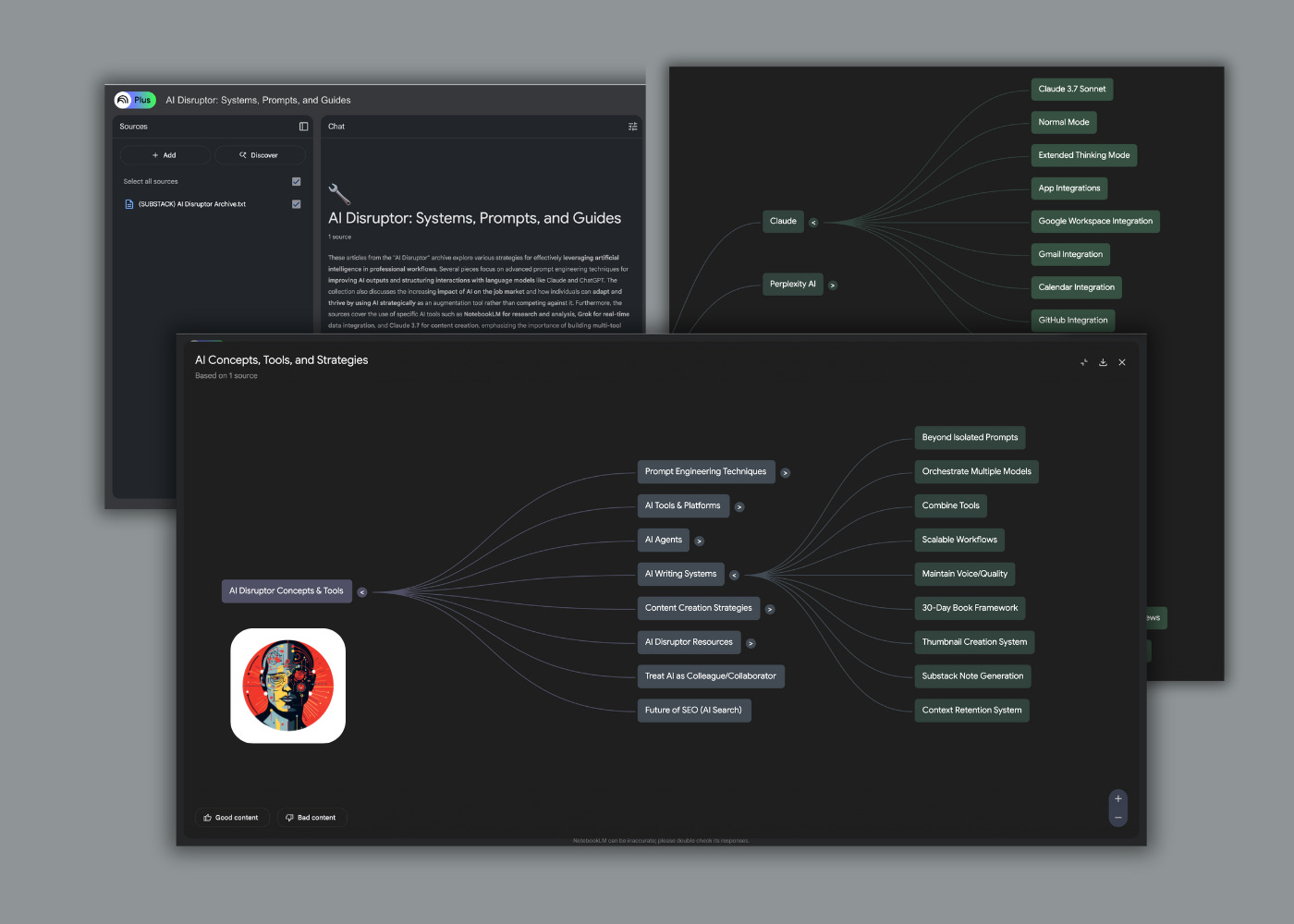Select Beyond Isolated Prompts node

(970, 438)
